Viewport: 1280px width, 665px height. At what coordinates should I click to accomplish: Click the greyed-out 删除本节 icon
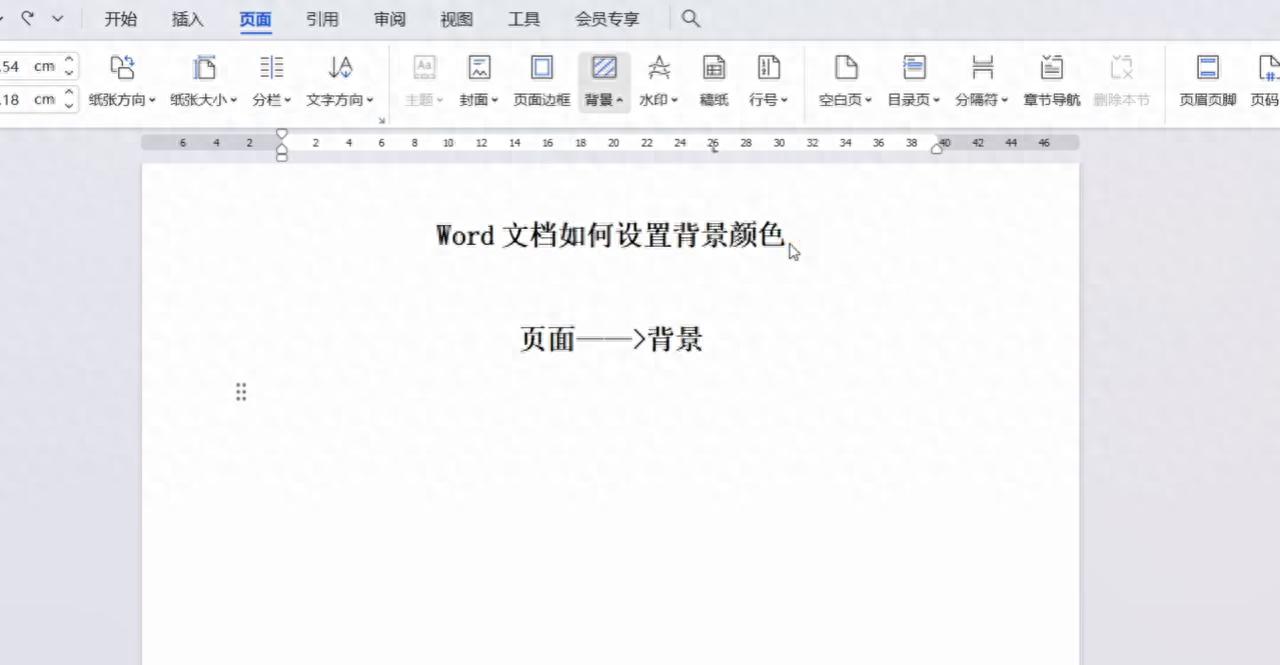(x=1122, y=67)
